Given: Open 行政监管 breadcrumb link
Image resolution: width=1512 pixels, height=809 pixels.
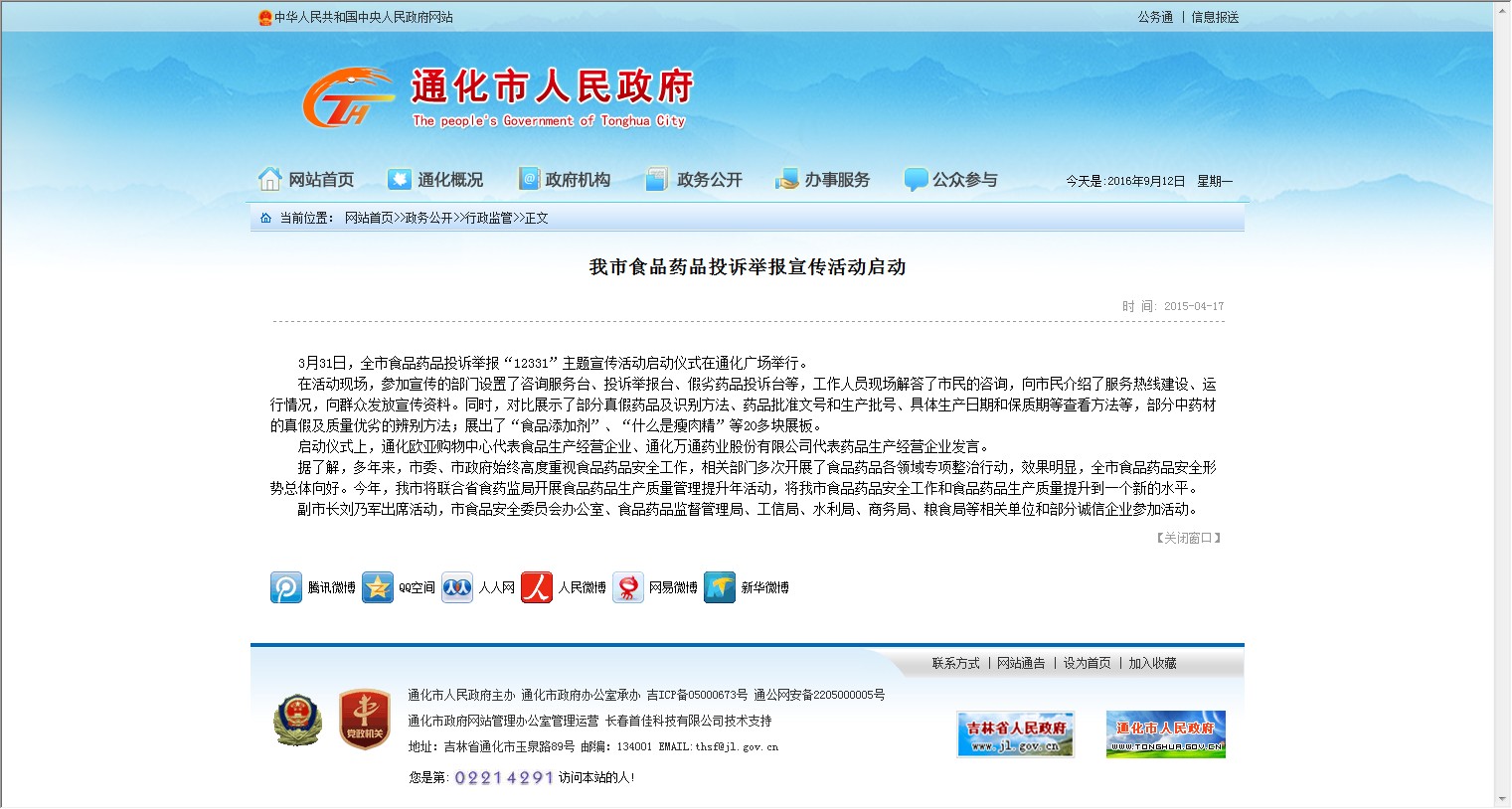Looking at the screenshot, I should [489, 218].
